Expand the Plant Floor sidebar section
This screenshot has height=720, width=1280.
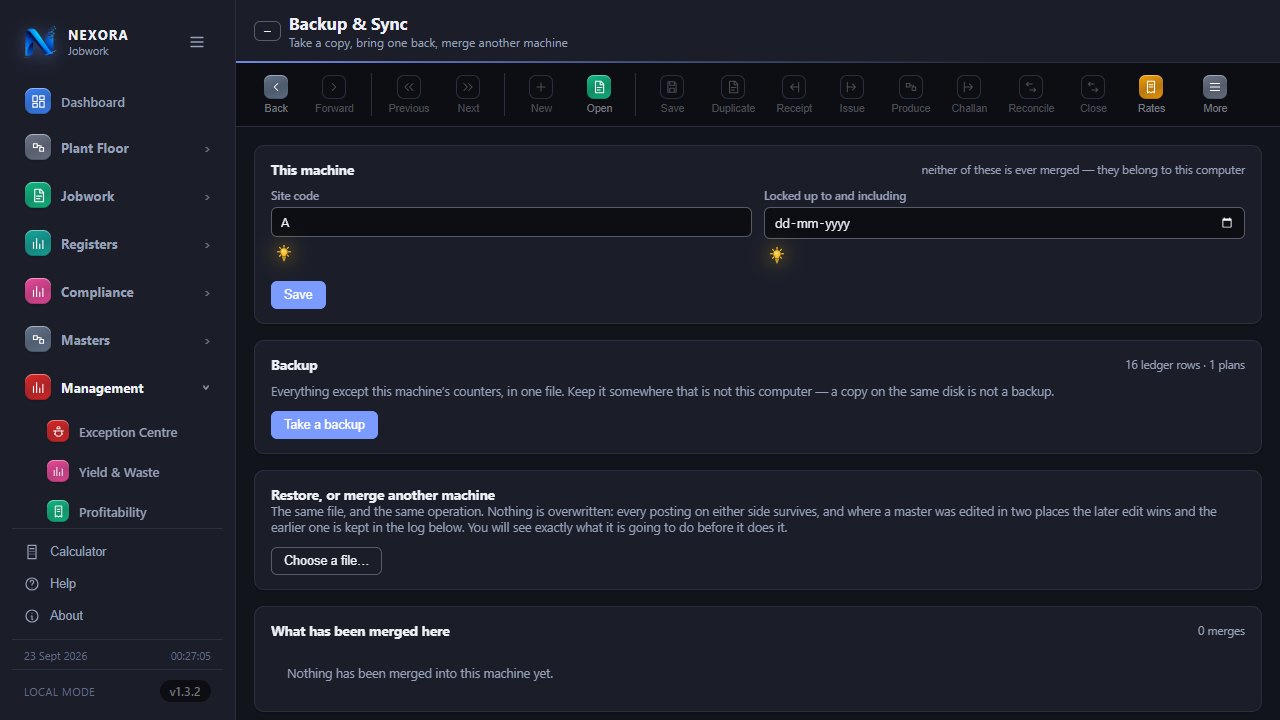tap(118, 148)
